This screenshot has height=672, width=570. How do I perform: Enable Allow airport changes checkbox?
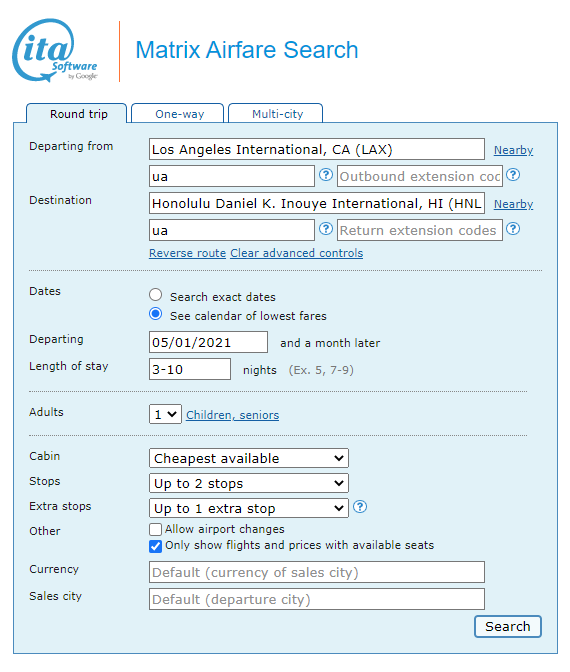(156, 529)
